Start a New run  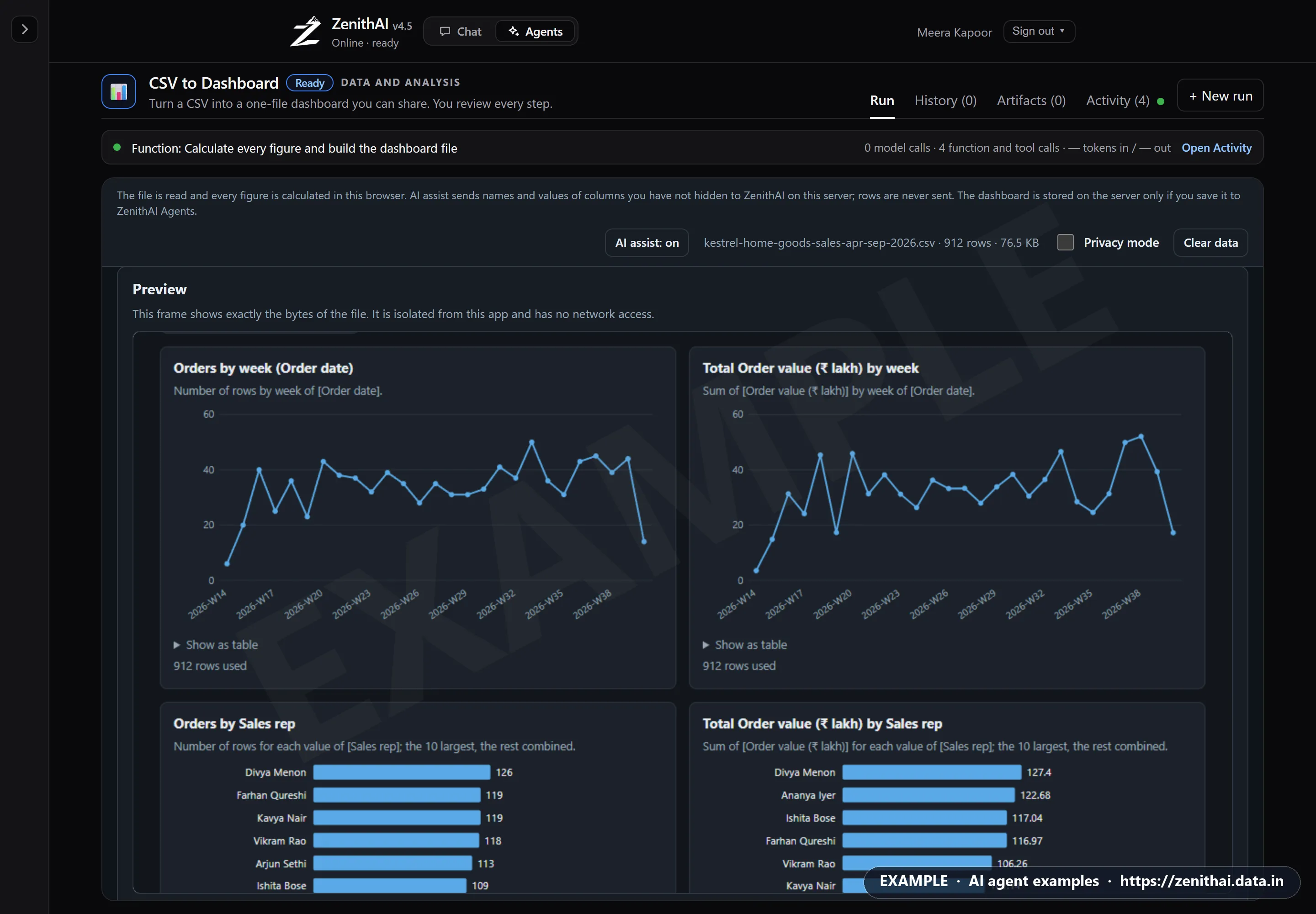(1220, 96)
